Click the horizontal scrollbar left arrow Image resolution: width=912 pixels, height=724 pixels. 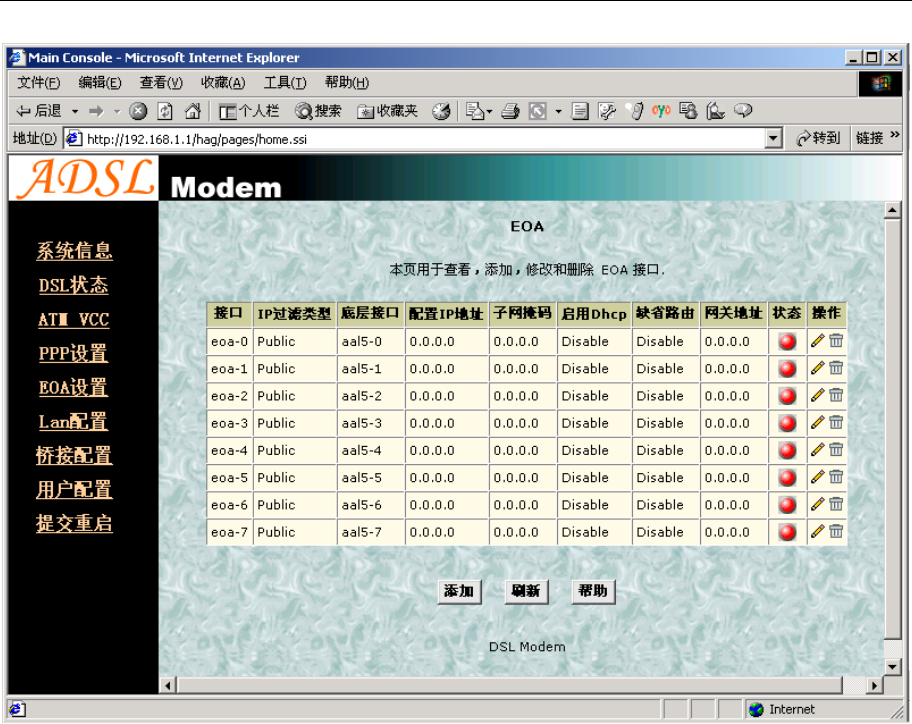point(168,686)
